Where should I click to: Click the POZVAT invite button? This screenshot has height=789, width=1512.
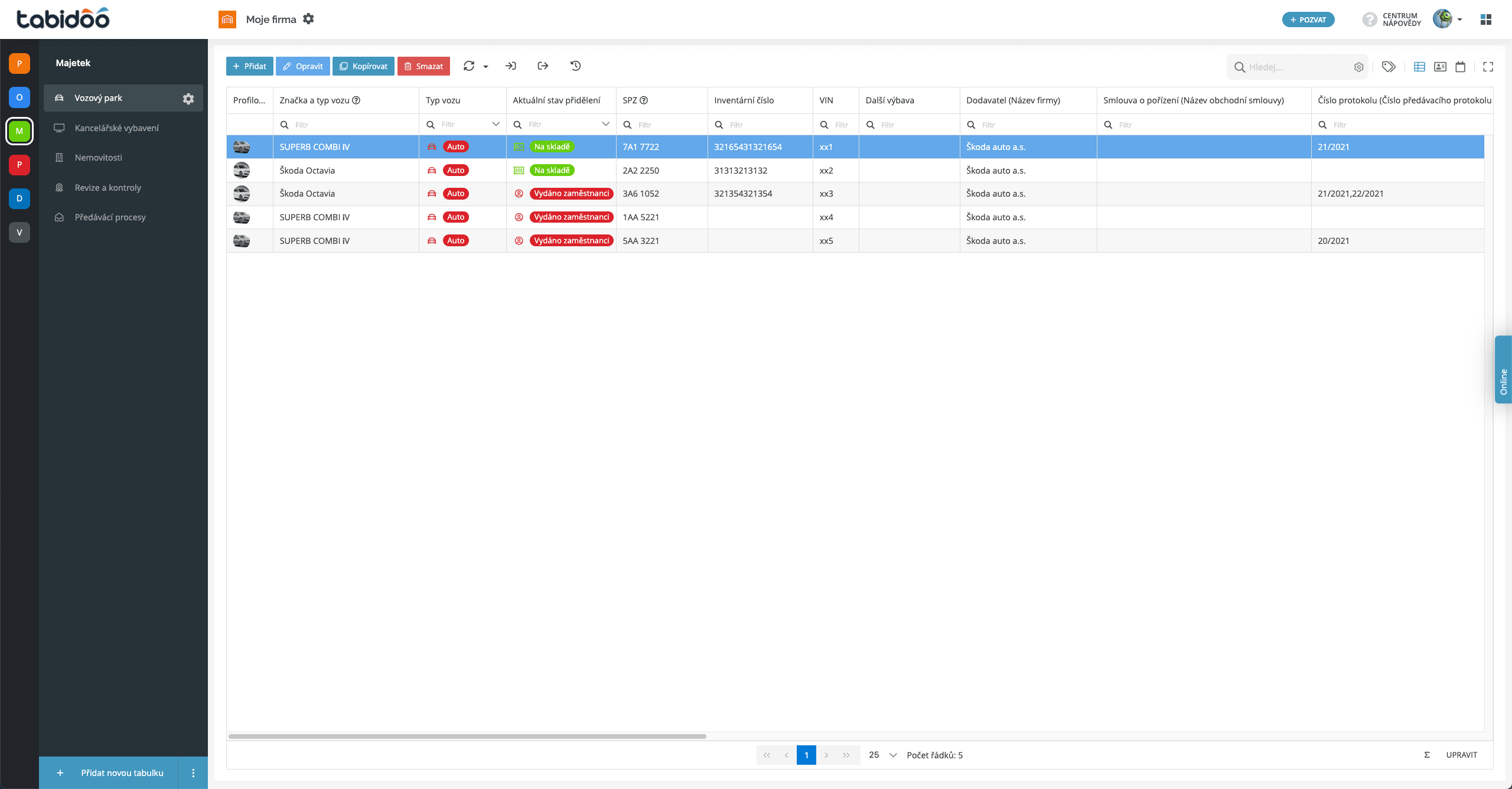pyautogui.click(x=1308, y=19)
